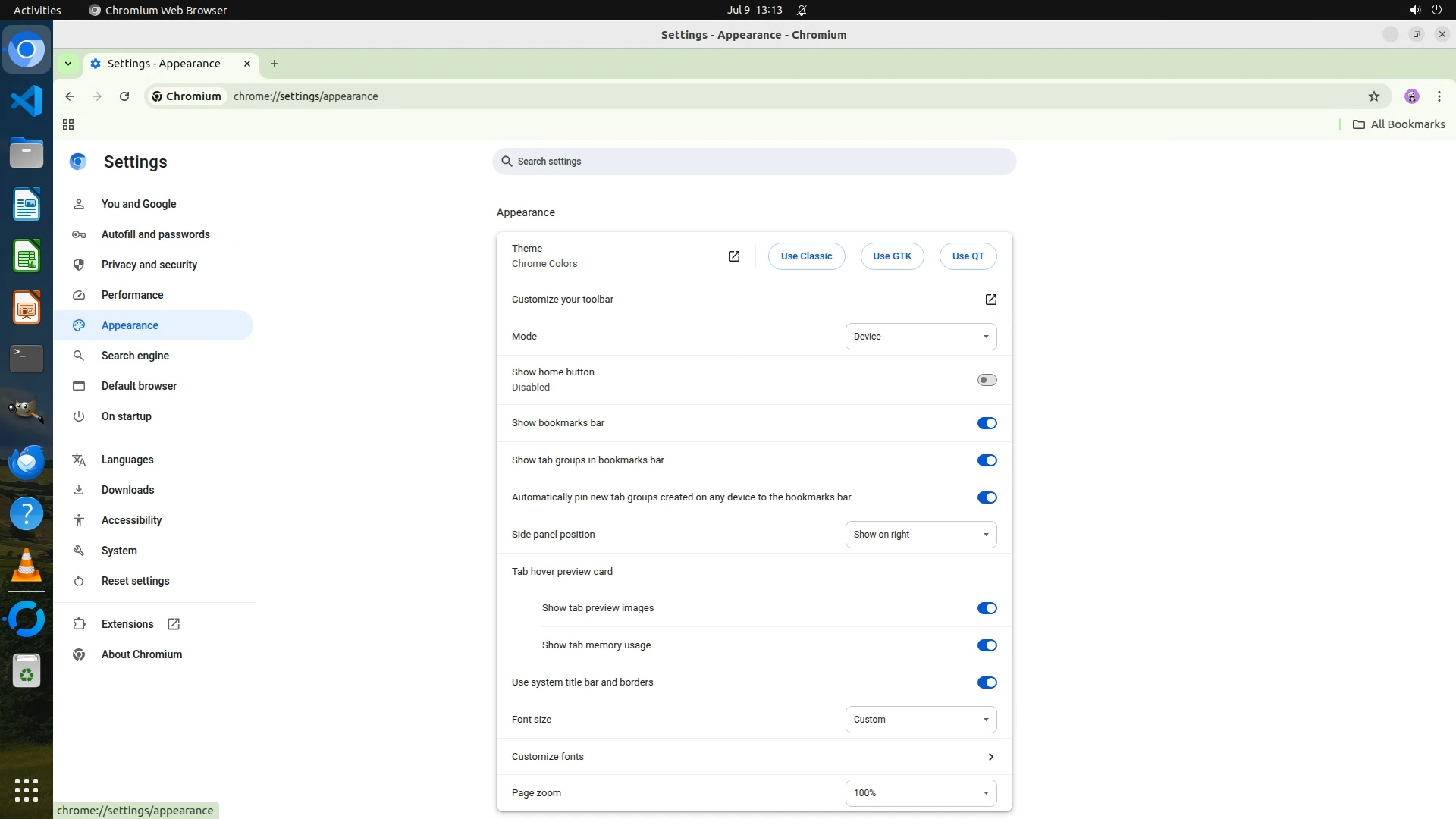The image size is (1456, 819).
Task: Open the theme external link icon
Action: 733,256
